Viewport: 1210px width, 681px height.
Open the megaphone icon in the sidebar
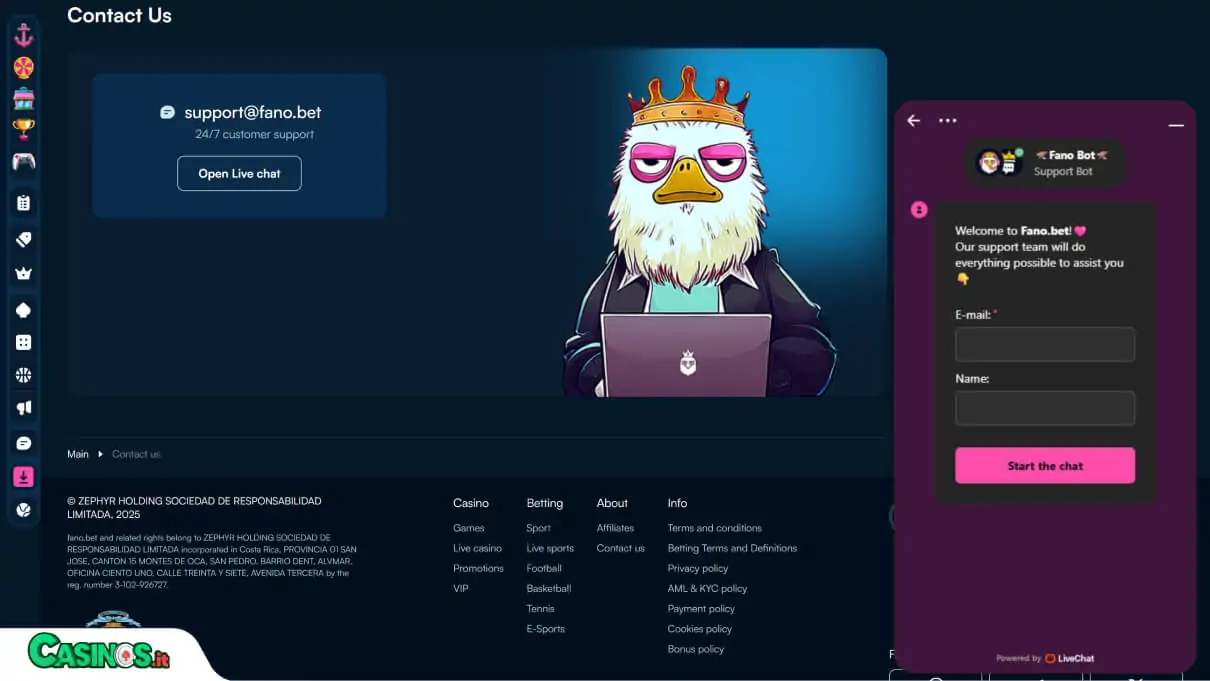[x=23, y=408]
